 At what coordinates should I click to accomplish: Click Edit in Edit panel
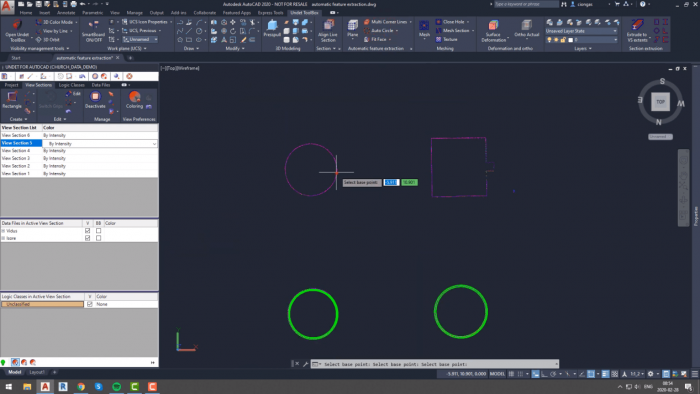(x=74, y=94)
